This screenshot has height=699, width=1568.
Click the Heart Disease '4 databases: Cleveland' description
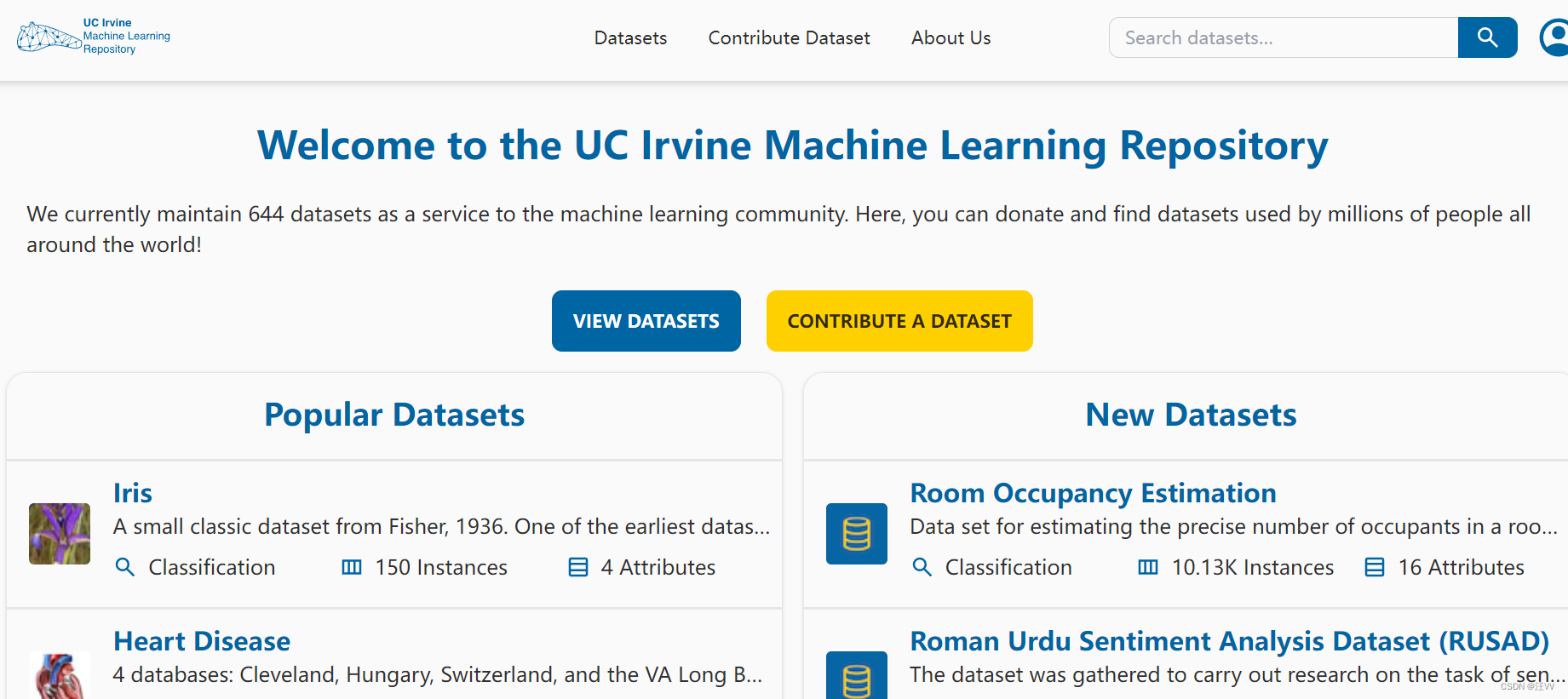tap(438, 675)
